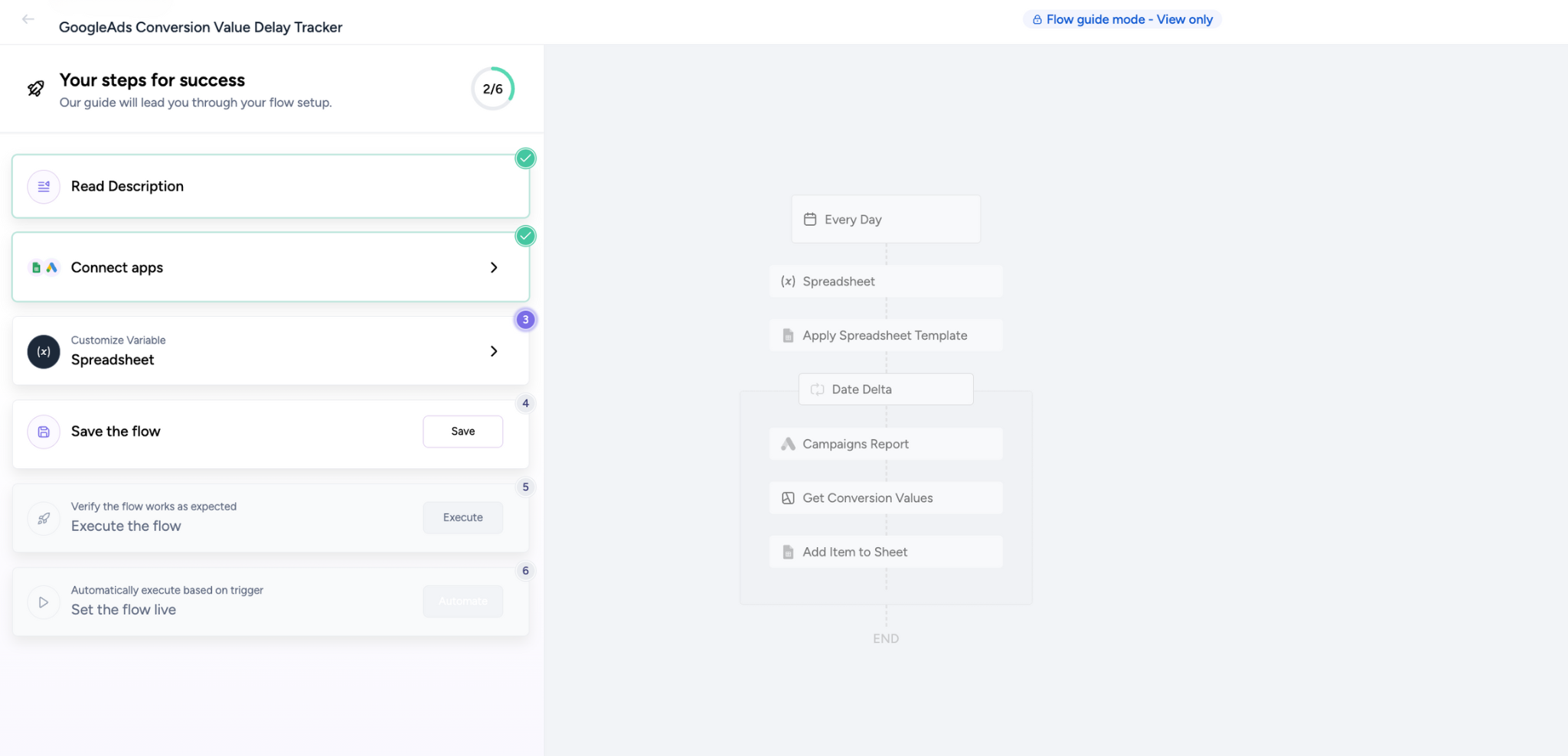
Task: Click the END label in the flow
Action: point(886,638)
